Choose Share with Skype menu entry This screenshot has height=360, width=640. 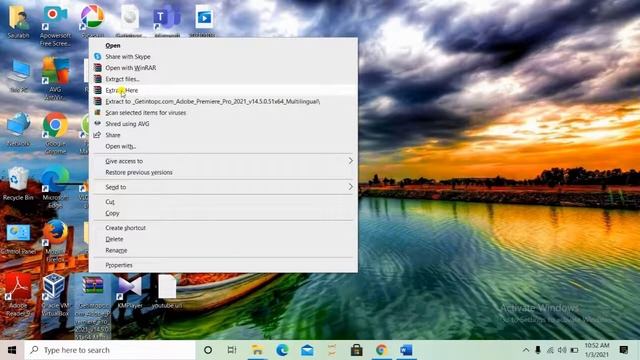click(223, 57)
